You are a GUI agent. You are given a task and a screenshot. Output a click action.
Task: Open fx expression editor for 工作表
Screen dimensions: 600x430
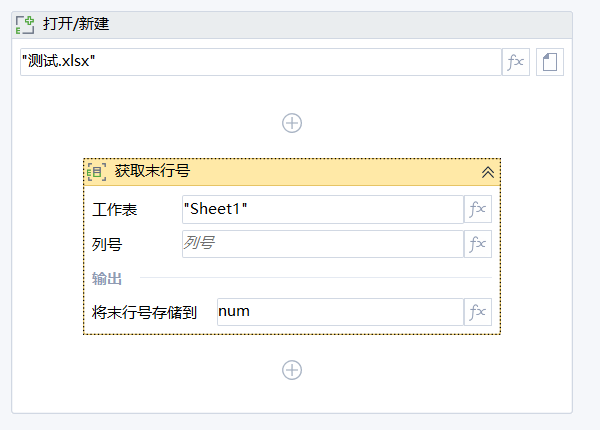[x=478, y=209]
